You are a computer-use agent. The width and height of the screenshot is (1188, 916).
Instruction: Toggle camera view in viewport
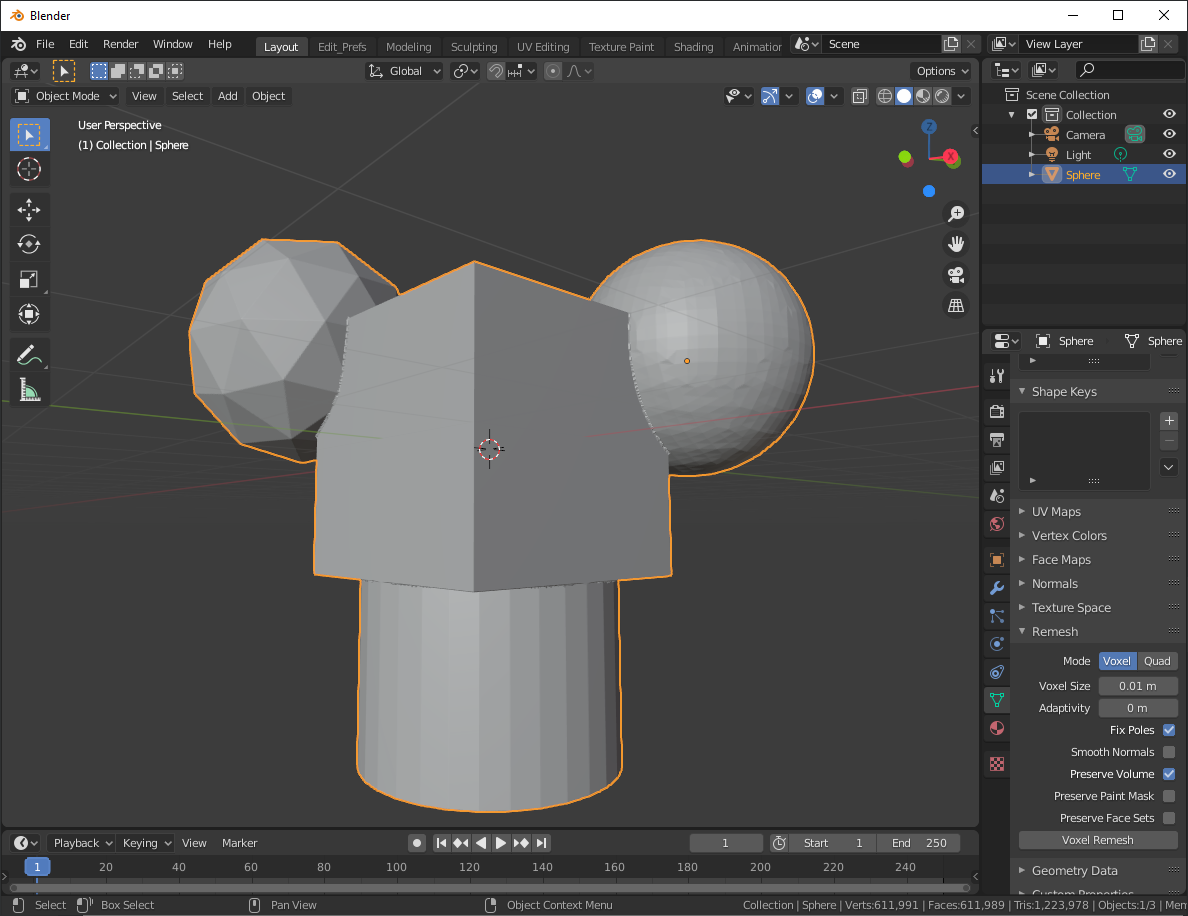tap(956, 275)
